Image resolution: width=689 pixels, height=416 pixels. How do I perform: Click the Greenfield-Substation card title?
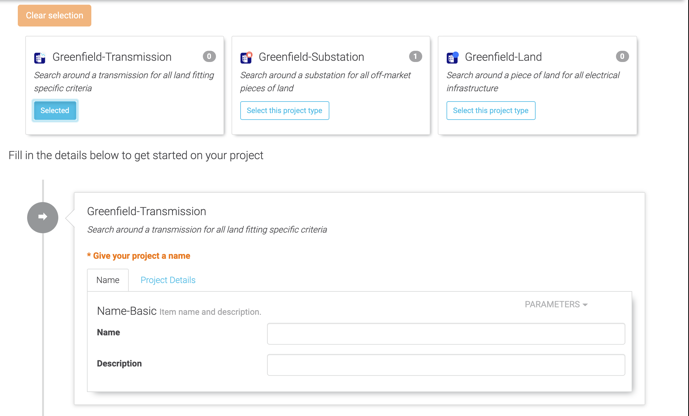(x=311, y=57)
